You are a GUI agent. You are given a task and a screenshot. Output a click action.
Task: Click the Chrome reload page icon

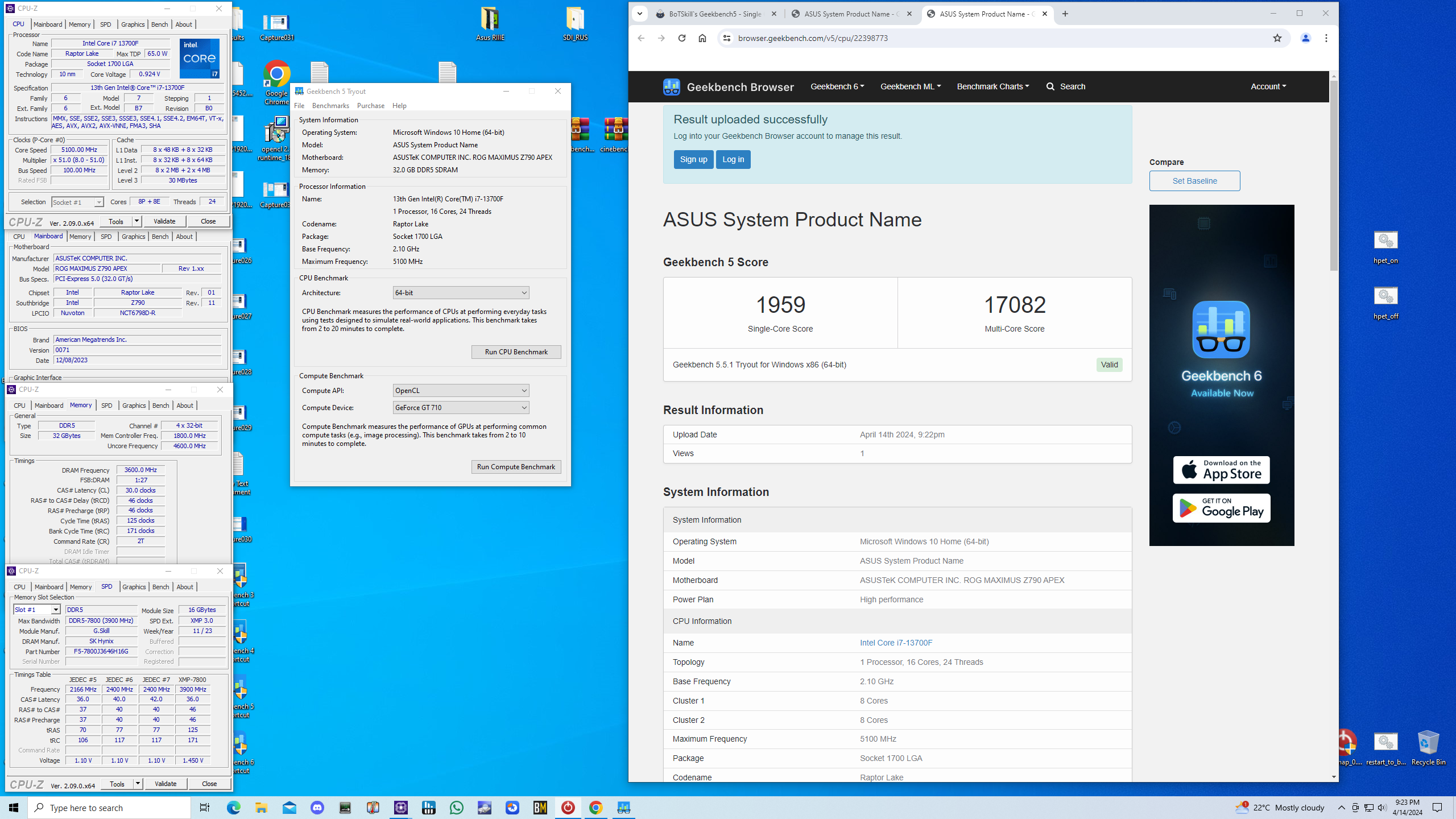coord(681,38)
